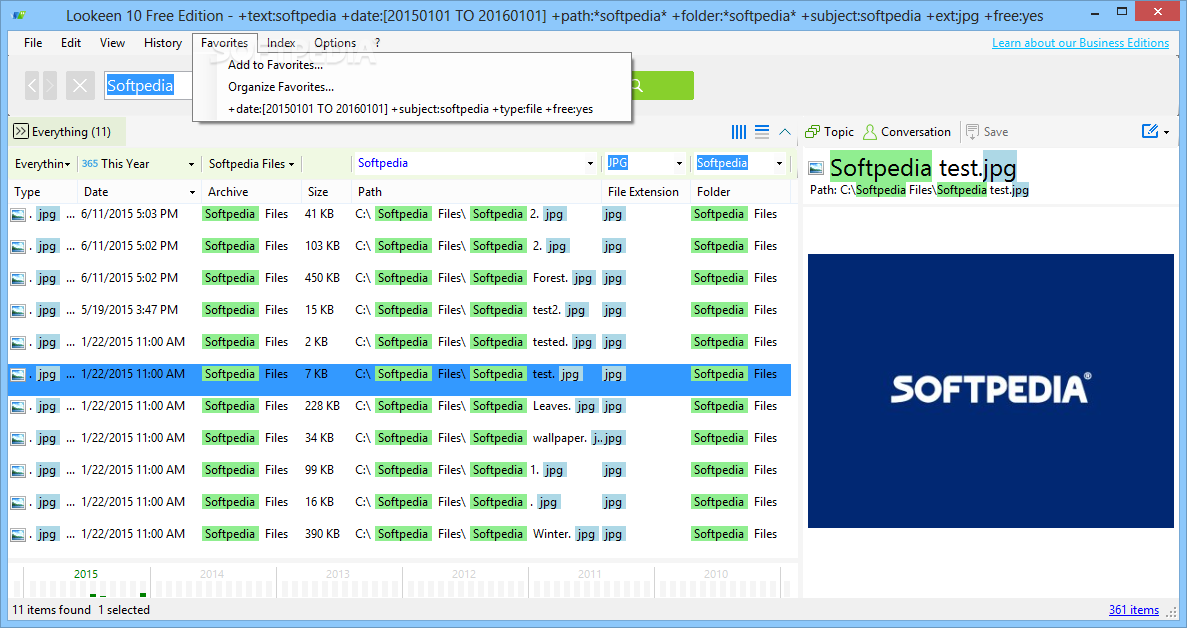Click the Everything (11) expand arrows icon

click(x=20, y=132)
